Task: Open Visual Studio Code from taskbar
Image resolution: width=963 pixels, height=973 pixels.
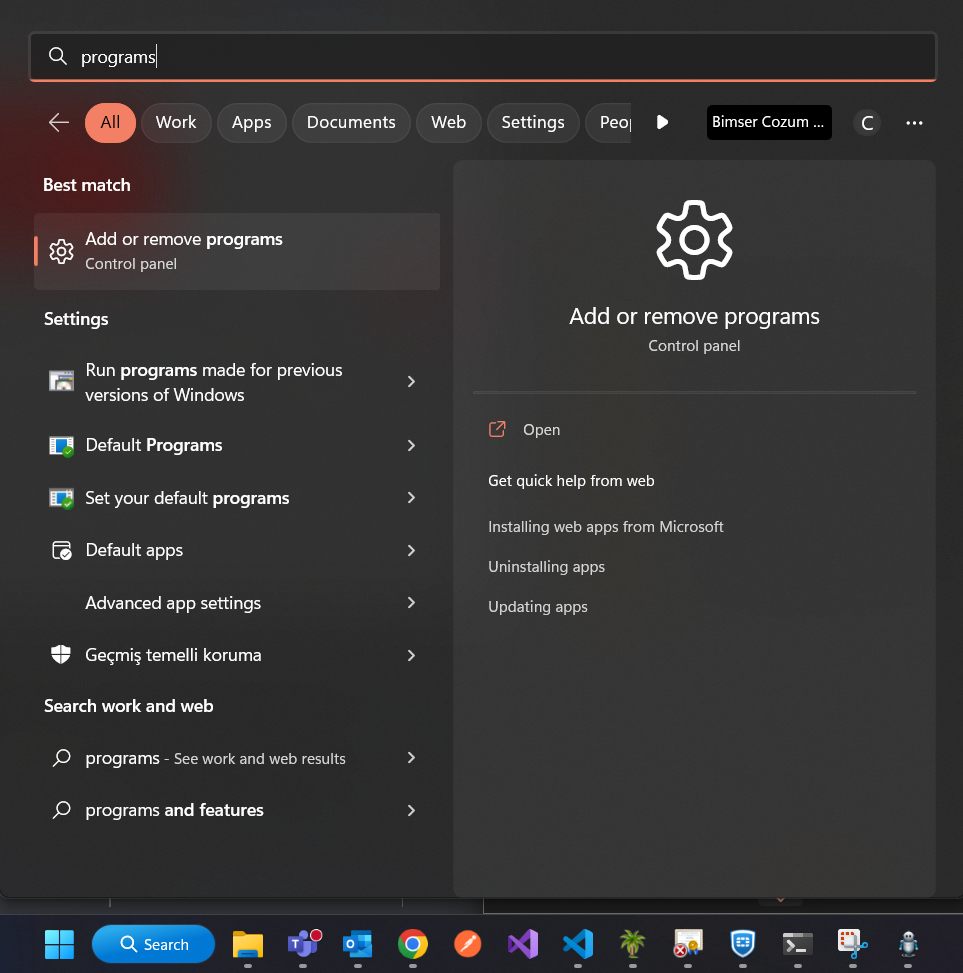Action: point(577,943)
